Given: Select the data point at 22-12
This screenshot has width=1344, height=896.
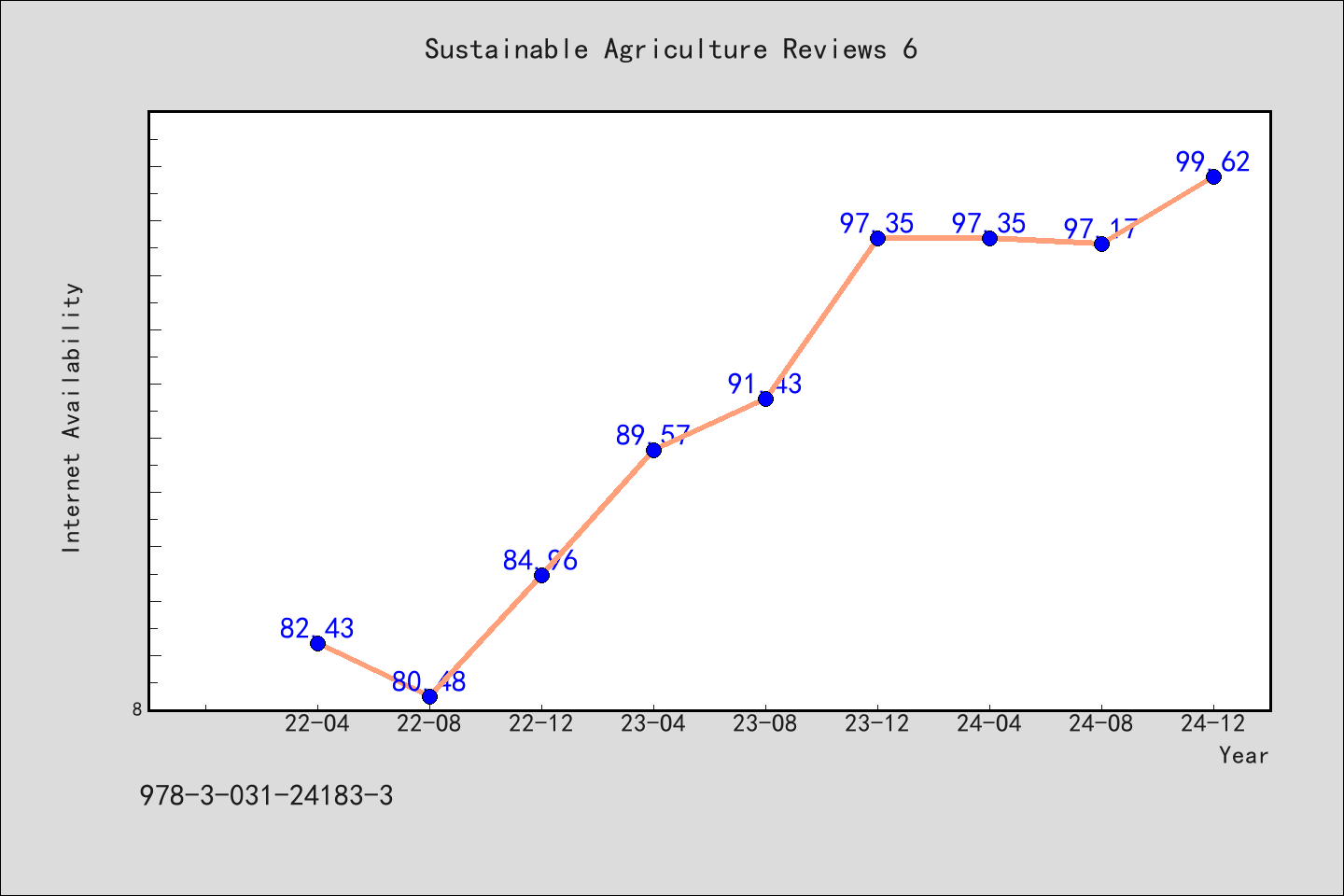Looking at the screenshot, I should [x=541, y=575].
